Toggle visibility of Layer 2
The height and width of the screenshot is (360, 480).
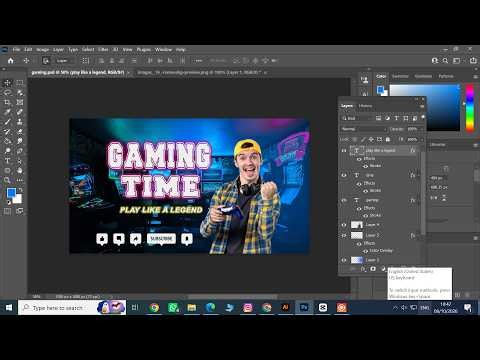tap(344, 235)
